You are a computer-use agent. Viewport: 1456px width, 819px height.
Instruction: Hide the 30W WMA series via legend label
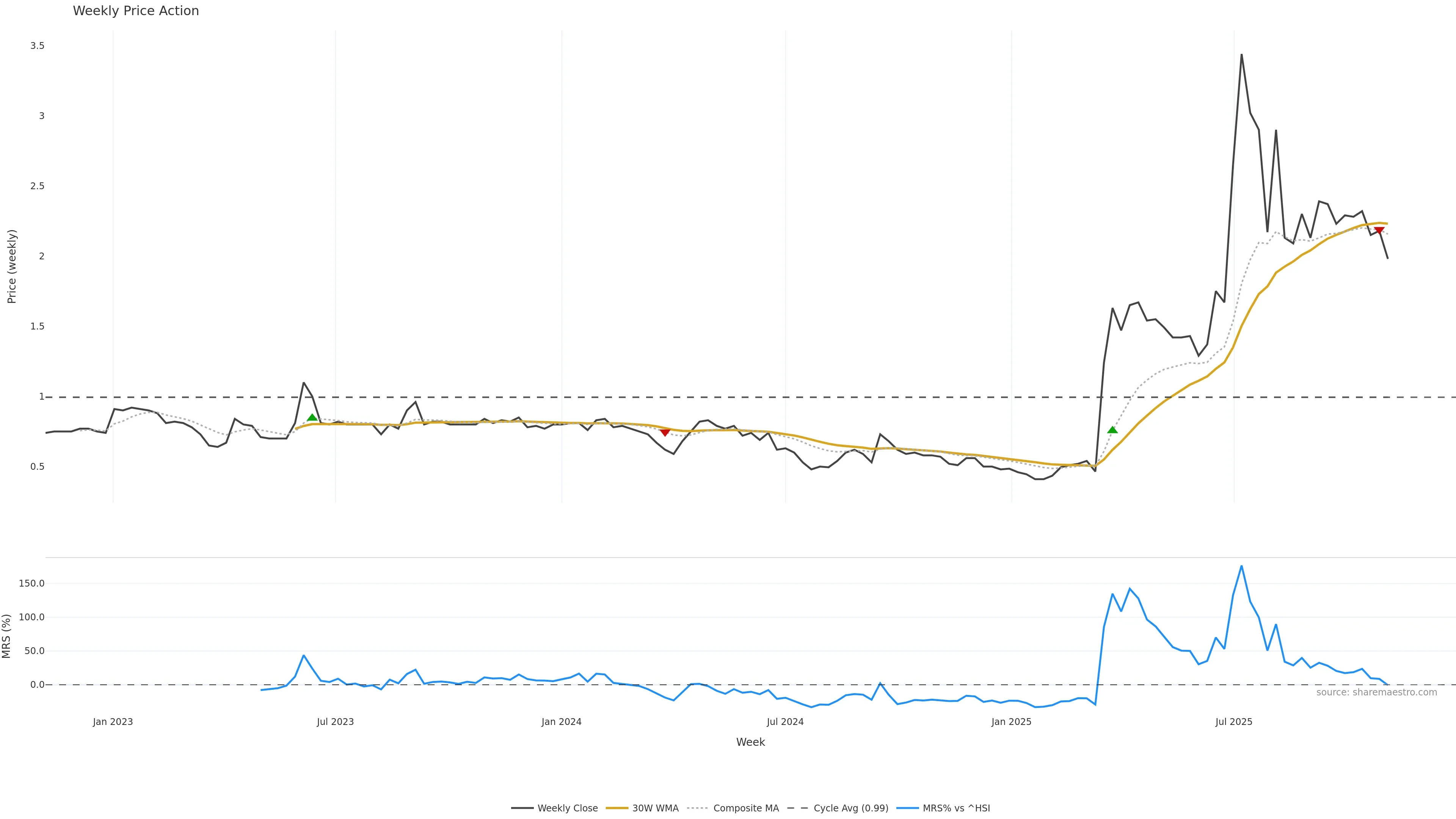tap(655, 808)
